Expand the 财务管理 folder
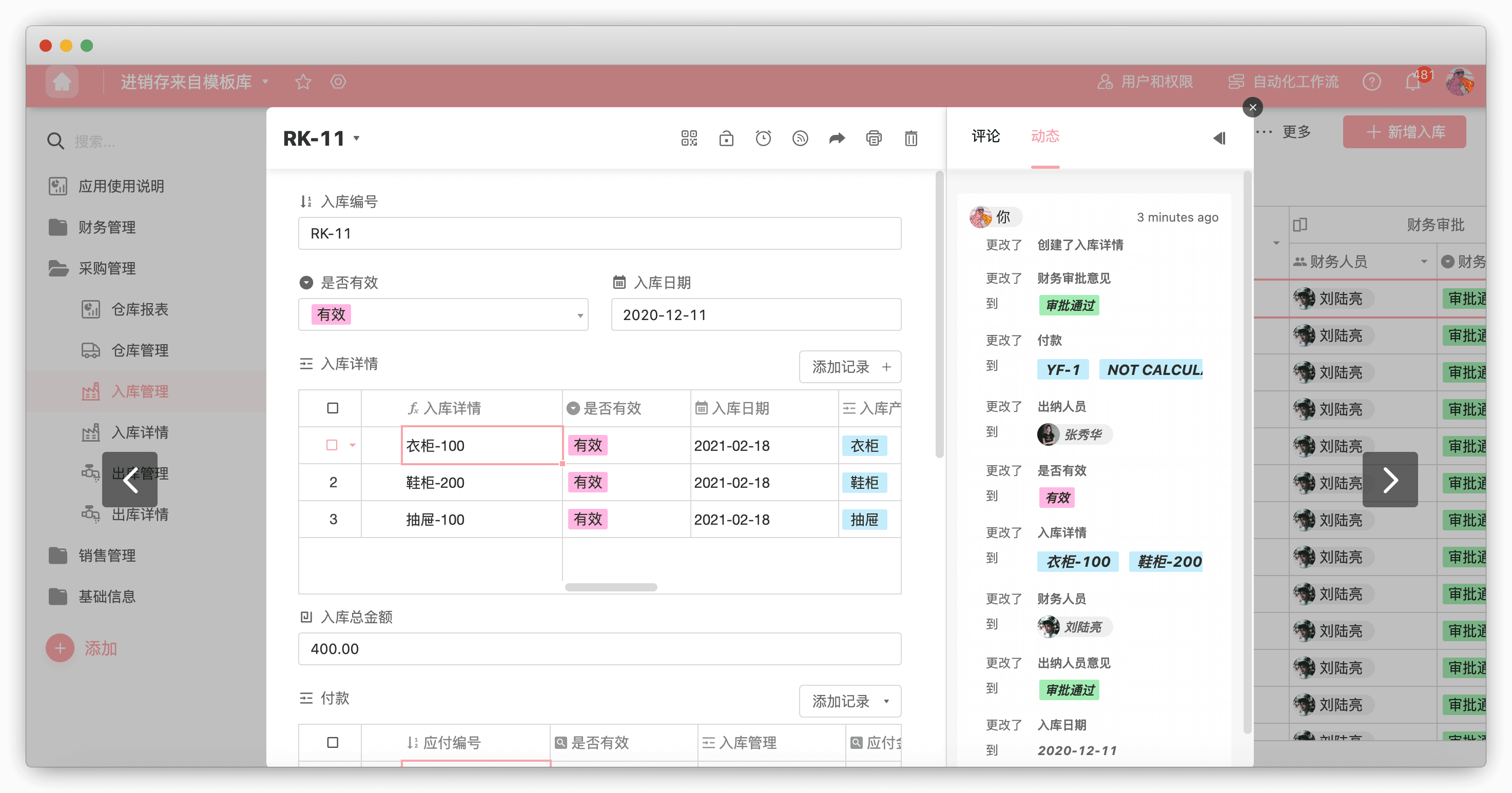1512x793 pixels. click(92, 228)
